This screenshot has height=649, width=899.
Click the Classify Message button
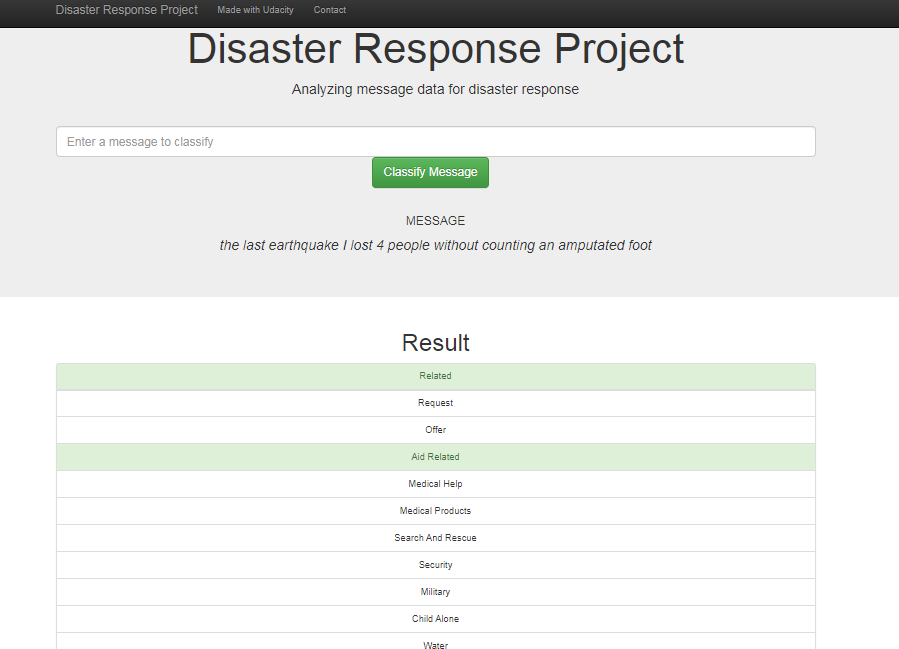[x=430, y=172]
